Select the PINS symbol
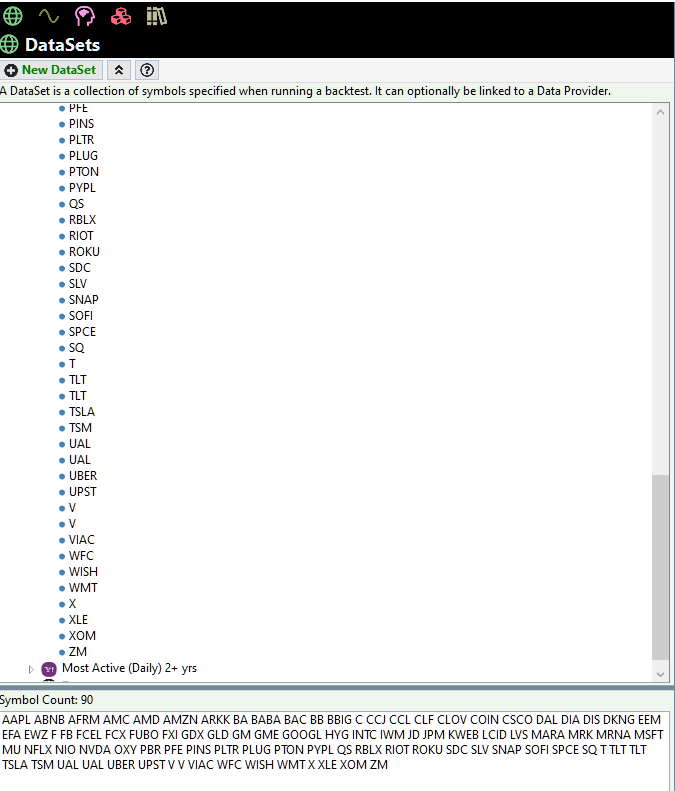The height and width of the screenshot is (791, 675). 81,124
